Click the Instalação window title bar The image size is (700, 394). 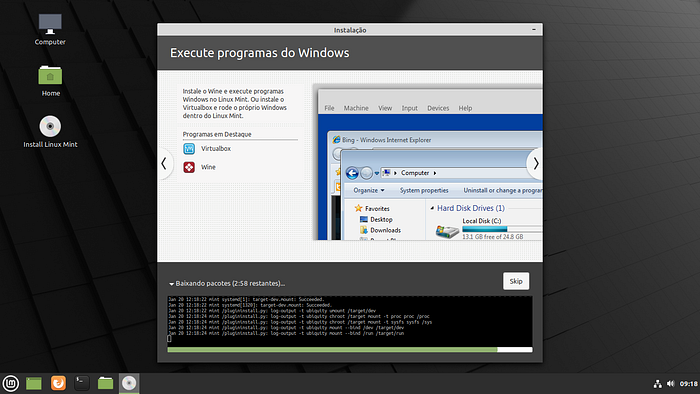pyautogui.click(x=350, y=29)
